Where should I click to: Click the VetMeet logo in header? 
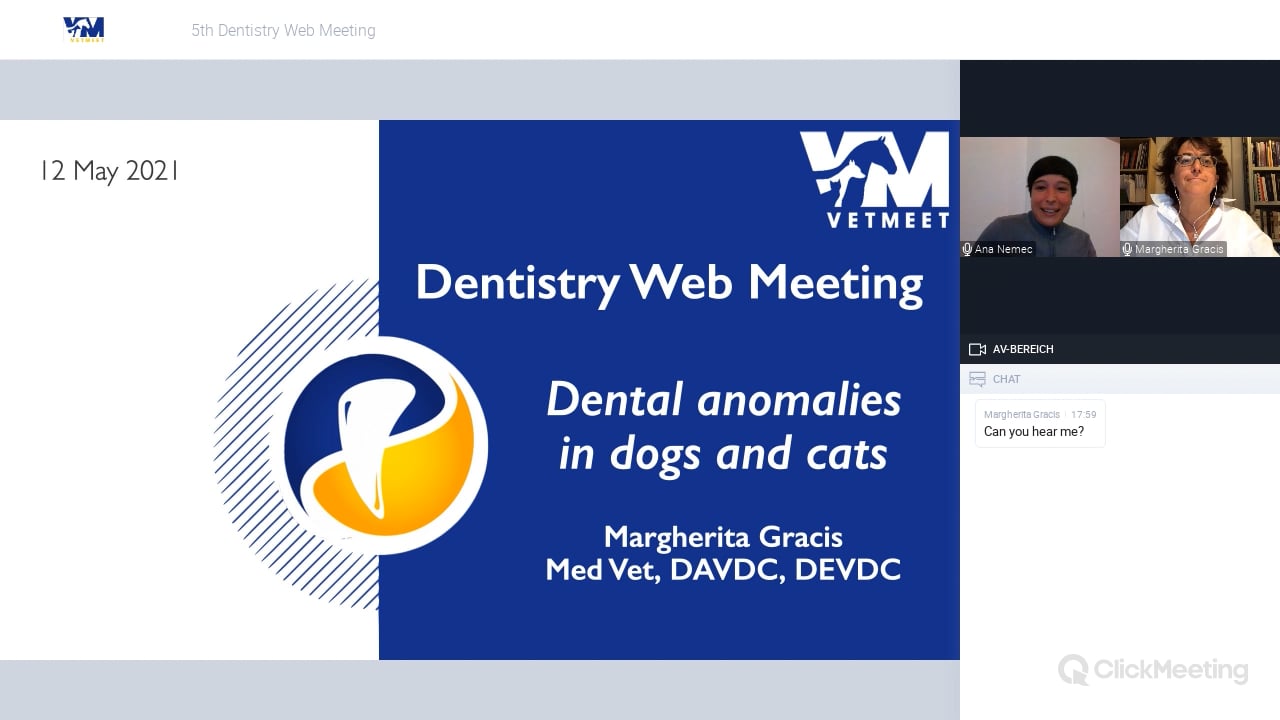(83, 30)
